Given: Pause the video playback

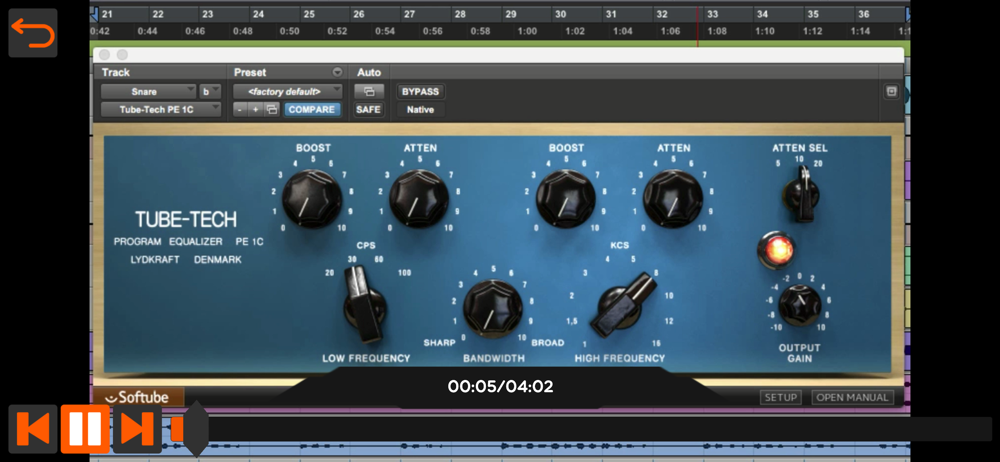Looking at the screenshot, I should click(x=85, y=429).
